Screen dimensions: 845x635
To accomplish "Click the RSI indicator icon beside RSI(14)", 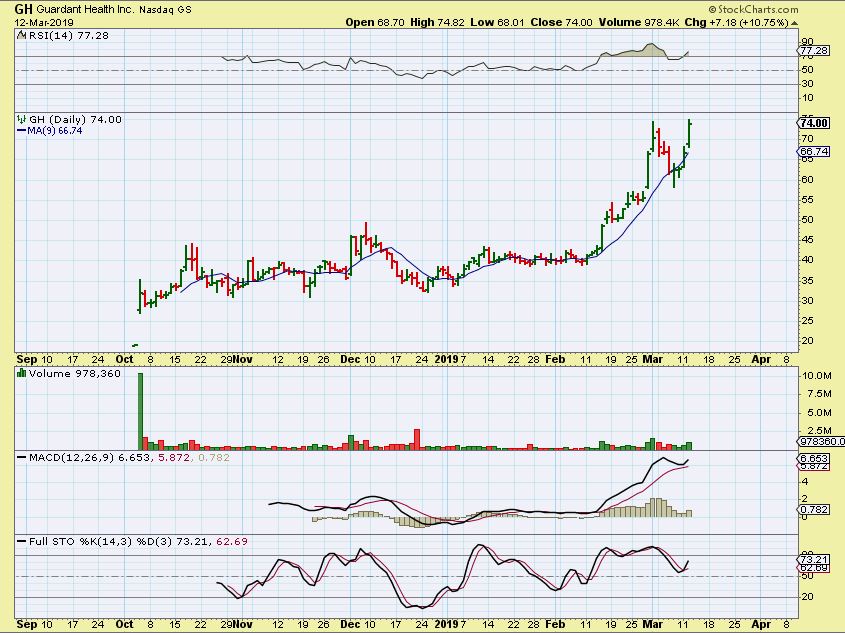I will 21,35.
